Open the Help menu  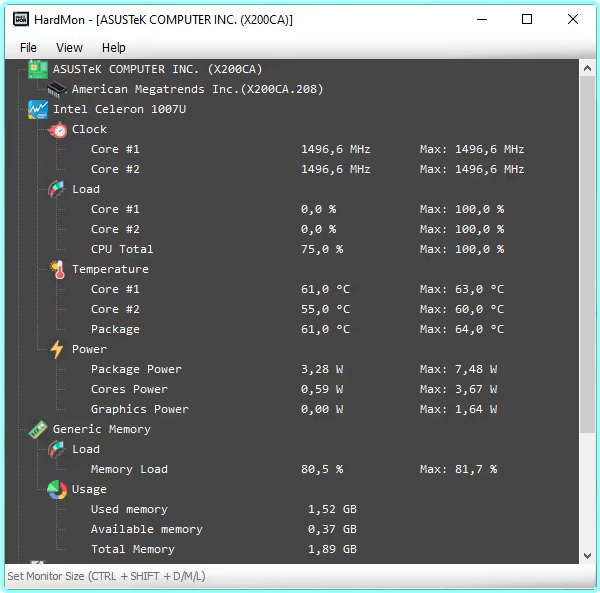(x=114, y=47)
